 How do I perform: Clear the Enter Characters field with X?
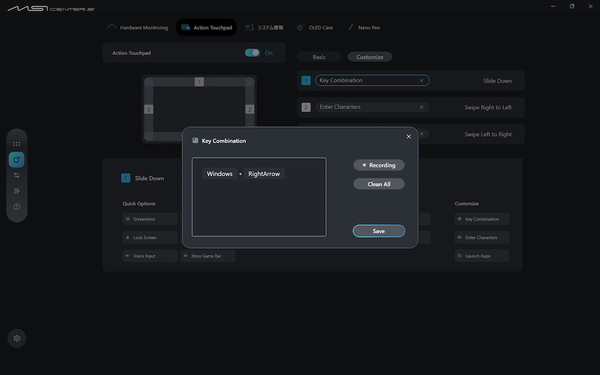(x=421, y=107)
